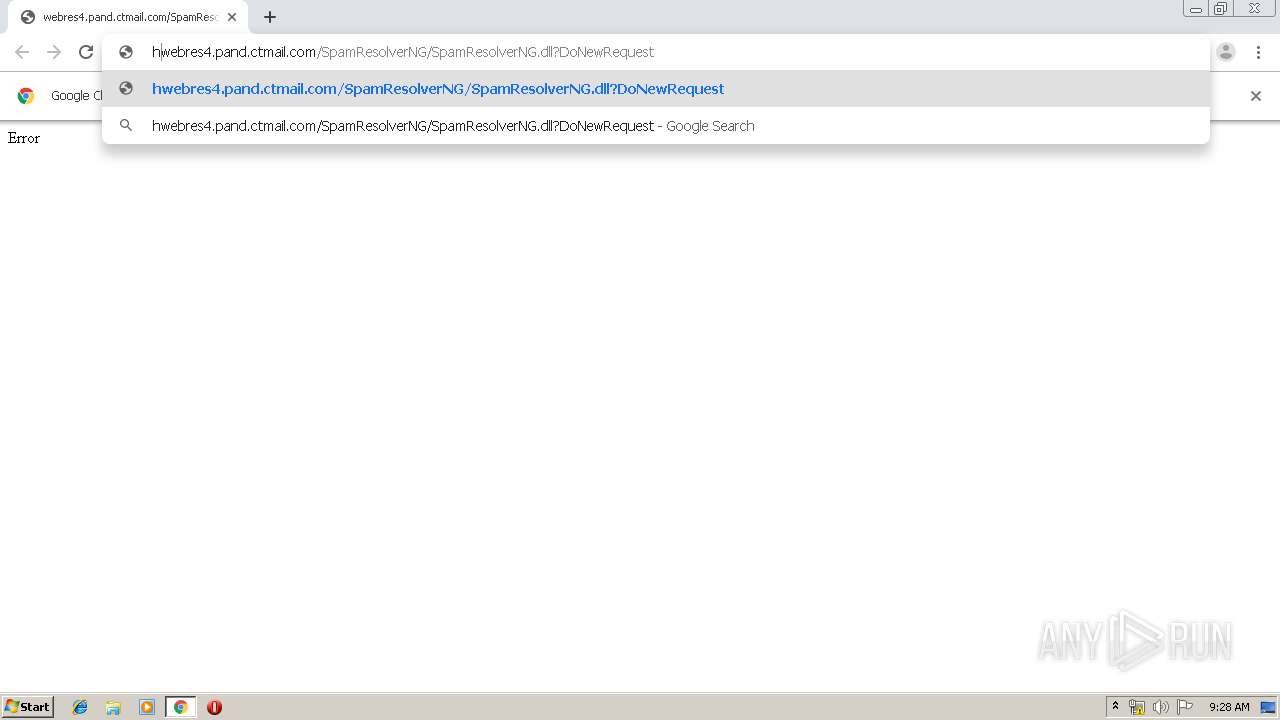Switch to Chrome taskbar button

point(180,707)
